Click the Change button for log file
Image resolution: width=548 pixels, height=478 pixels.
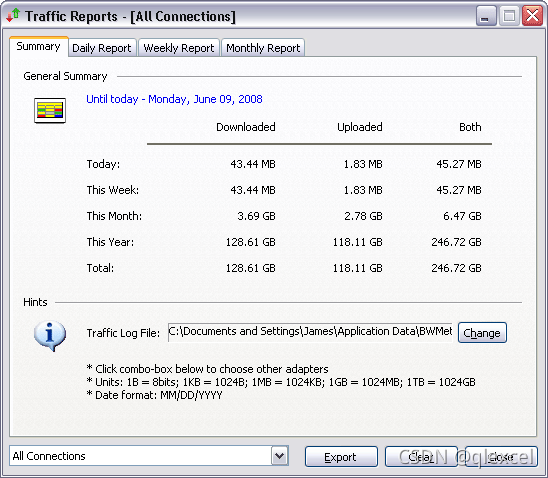(x=482, y=333)
